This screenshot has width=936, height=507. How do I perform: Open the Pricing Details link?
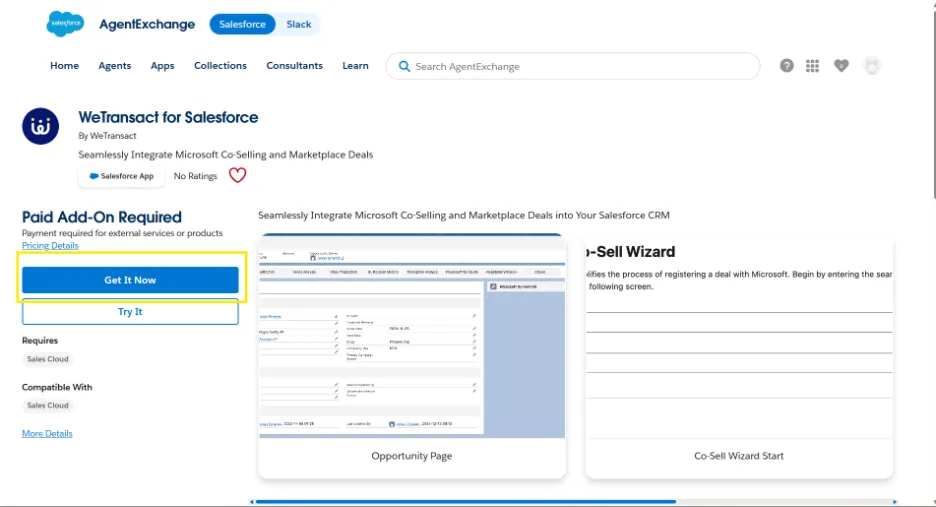pos(50,245)
